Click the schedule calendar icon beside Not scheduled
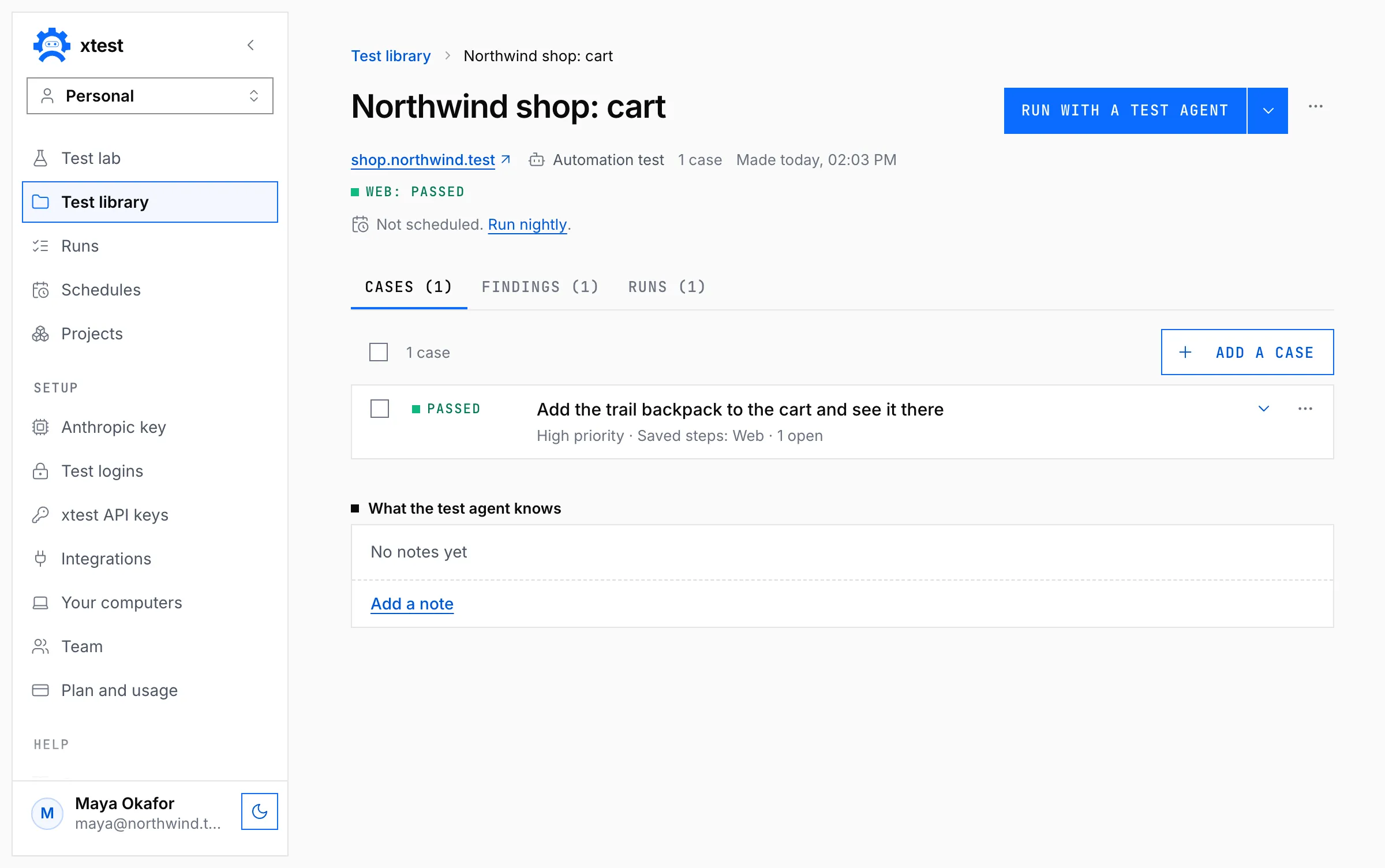 coord(360,225)
